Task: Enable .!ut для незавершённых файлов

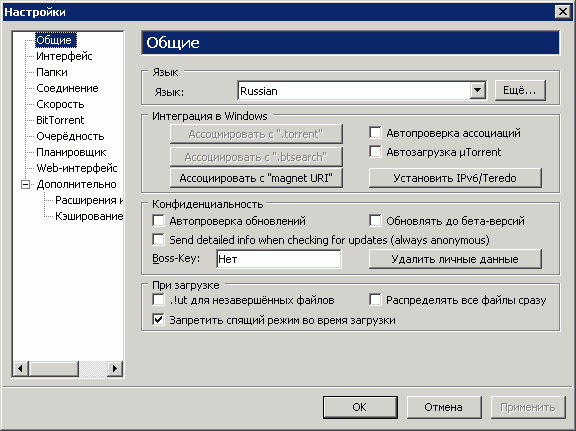Action: (158, 300)
